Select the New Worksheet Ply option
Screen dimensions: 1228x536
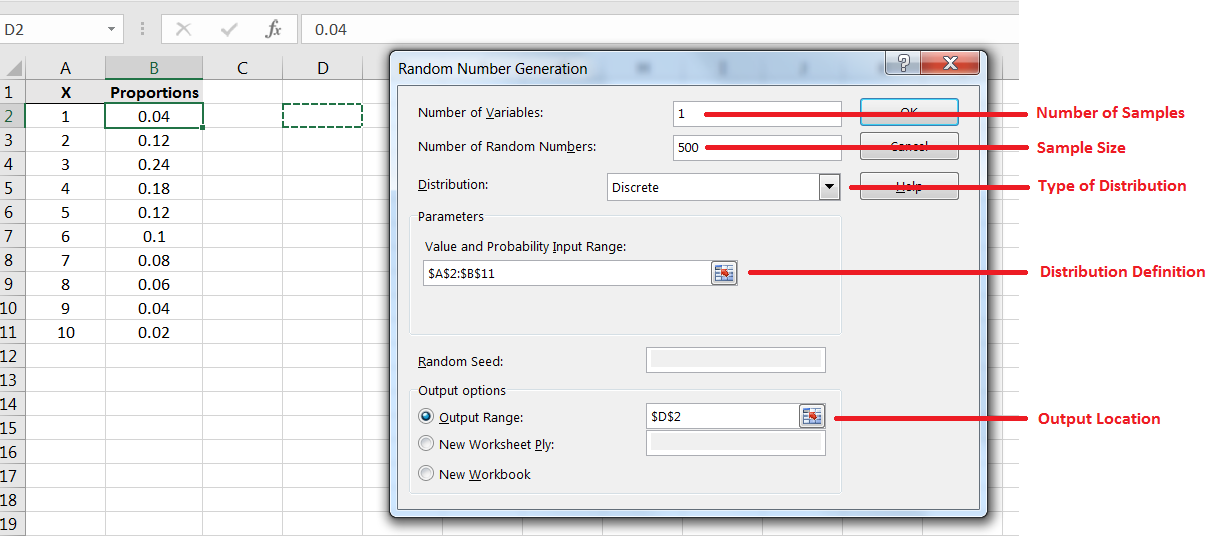pos(427,444)
